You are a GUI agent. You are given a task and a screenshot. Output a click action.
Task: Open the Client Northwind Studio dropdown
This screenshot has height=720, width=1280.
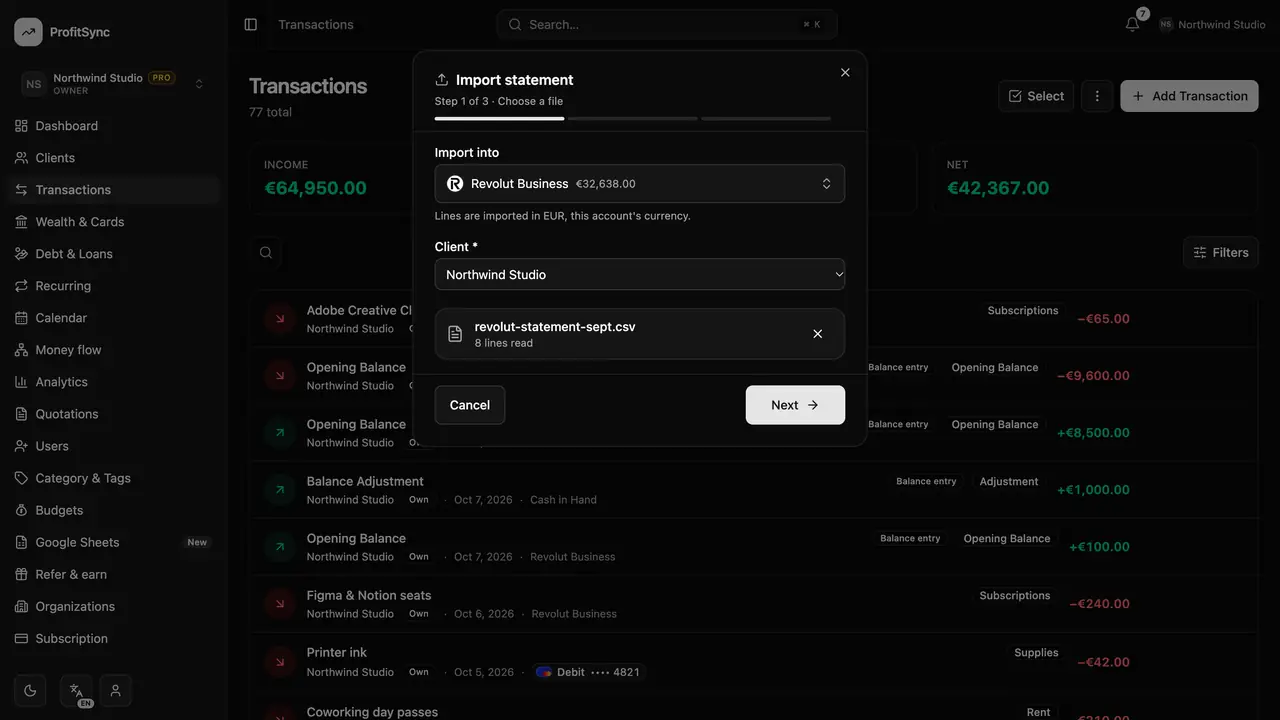pos(640,274)
